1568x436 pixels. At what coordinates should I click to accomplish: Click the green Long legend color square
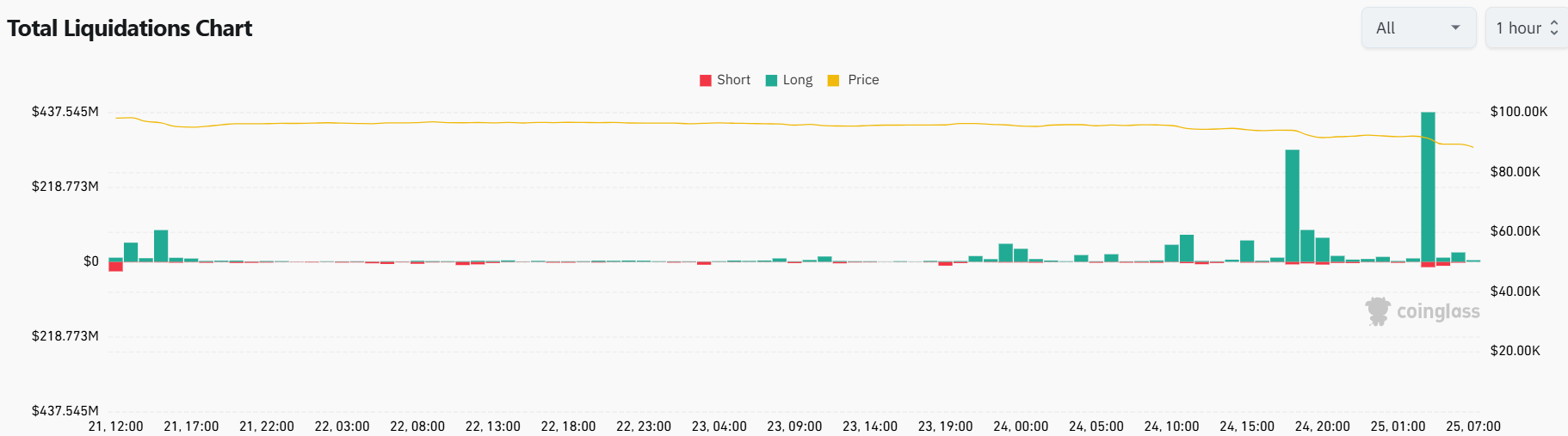(771, 80)
